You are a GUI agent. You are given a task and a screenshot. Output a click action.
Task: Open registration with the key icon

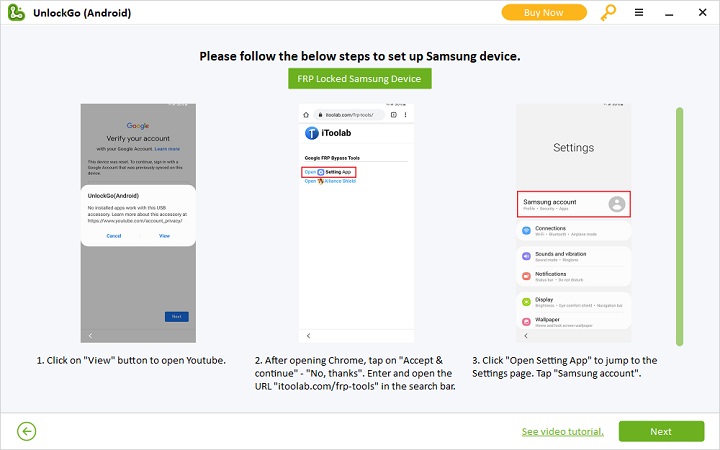pos(608,12)
